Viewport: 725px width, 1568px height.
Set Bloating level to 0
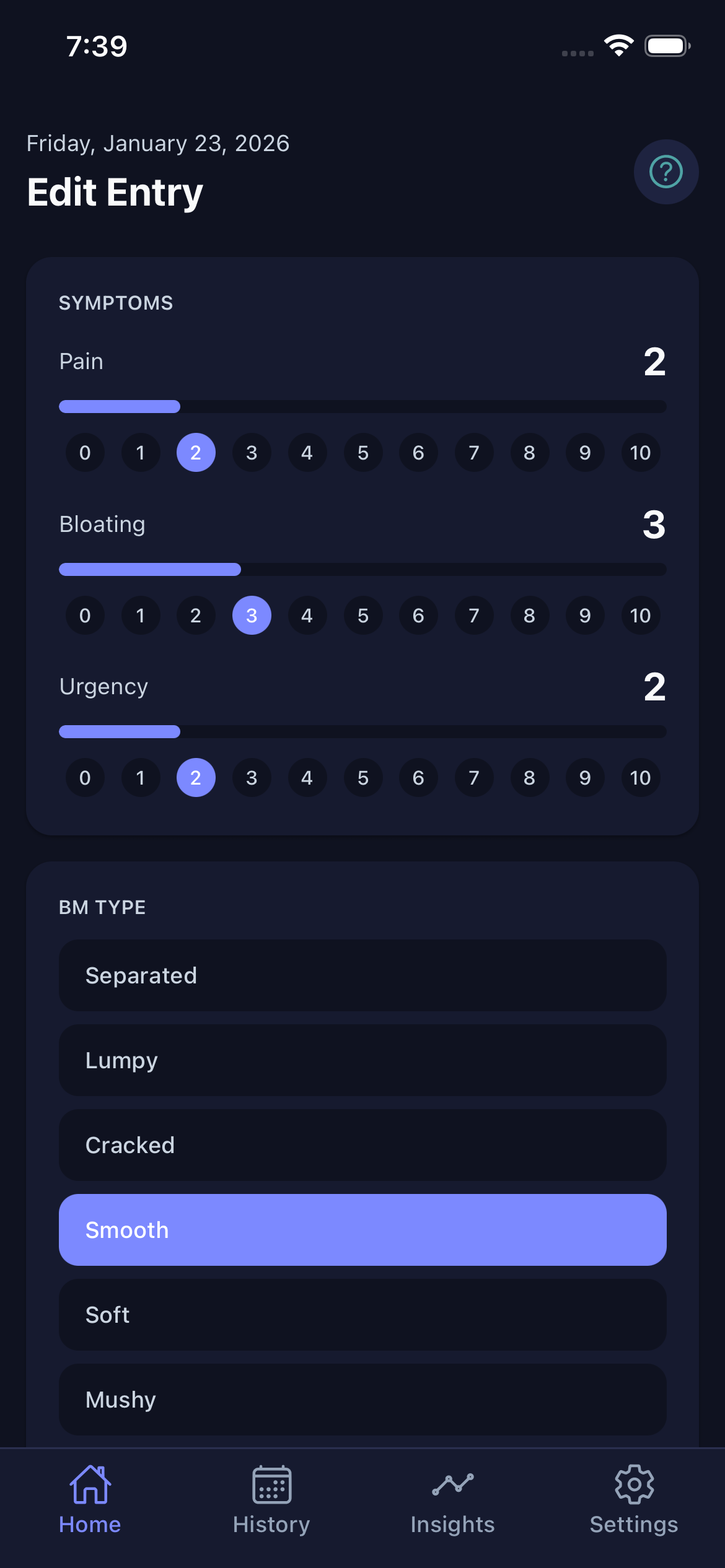pos(85,616)
